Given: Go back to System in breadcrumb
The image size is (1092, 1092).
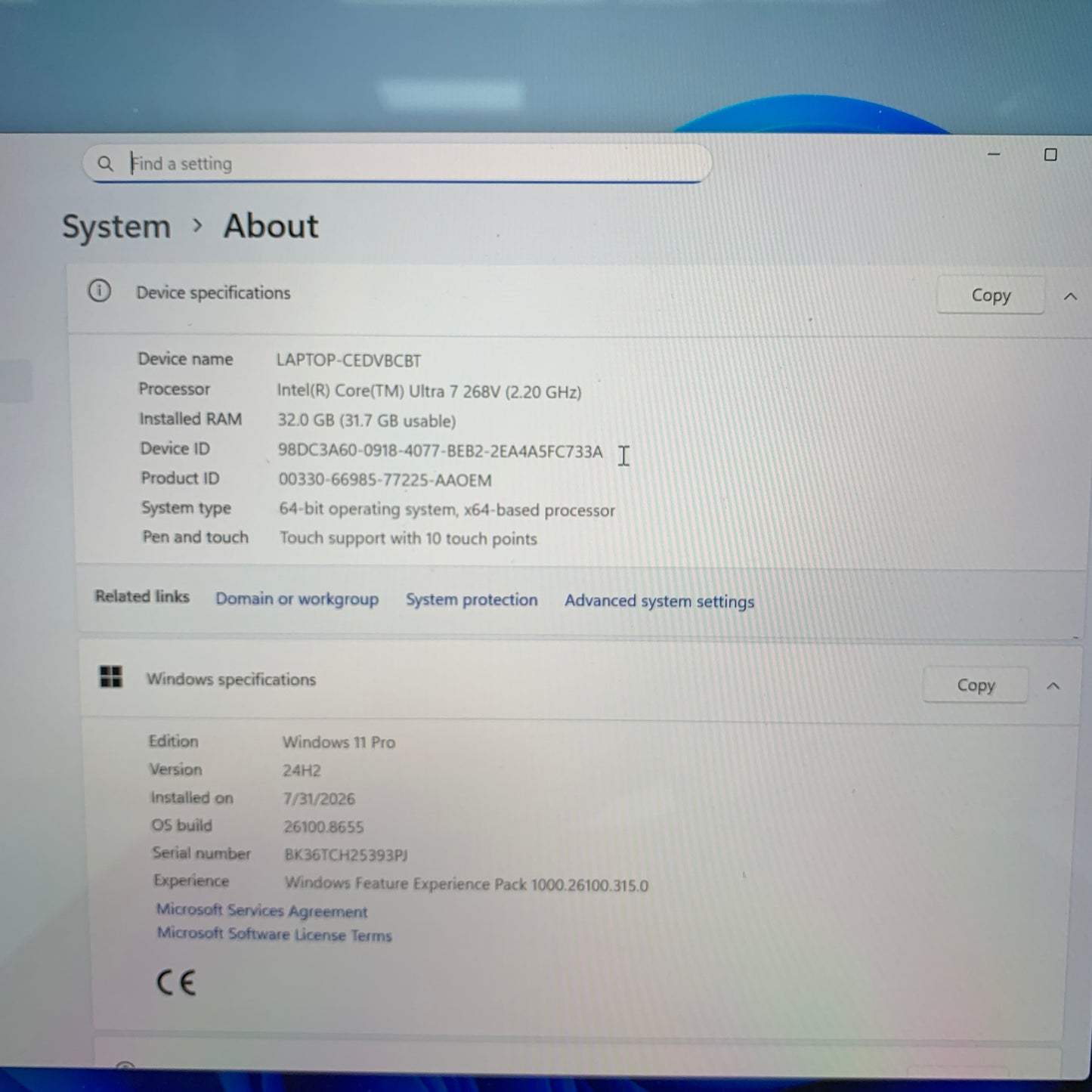Looking at the screenshot, I should point(116,227).
